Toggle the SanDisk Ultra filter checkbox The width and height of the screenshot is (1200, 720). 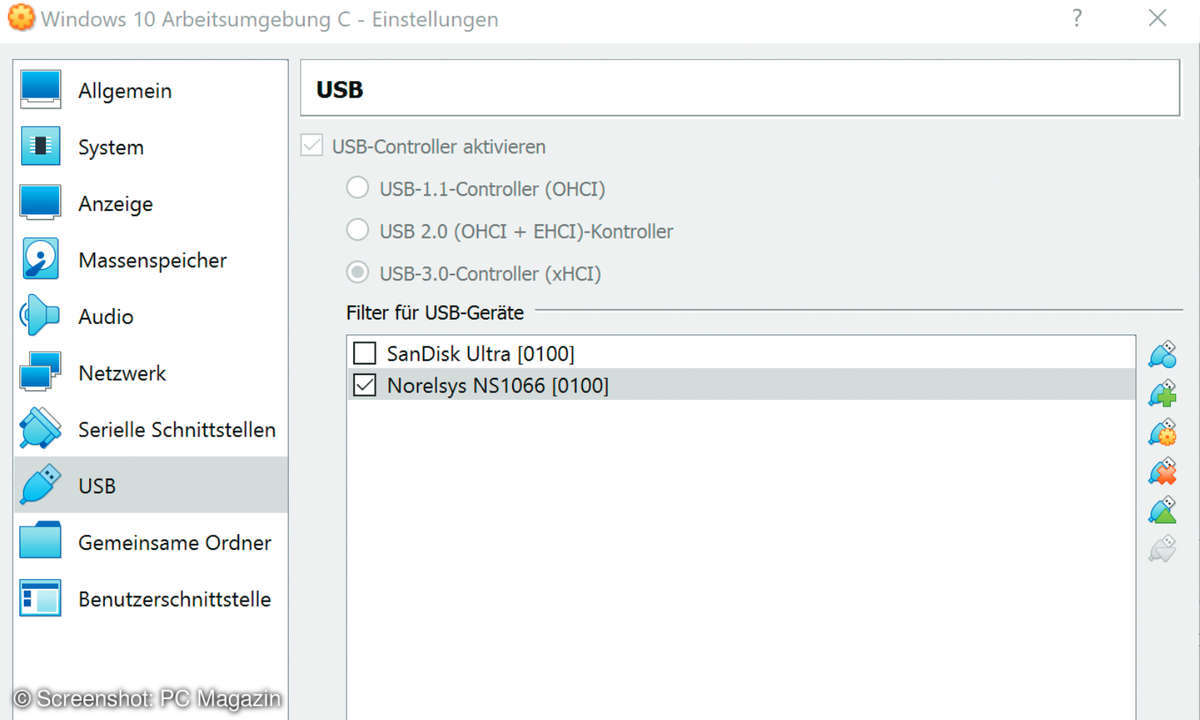click(365, 353)
